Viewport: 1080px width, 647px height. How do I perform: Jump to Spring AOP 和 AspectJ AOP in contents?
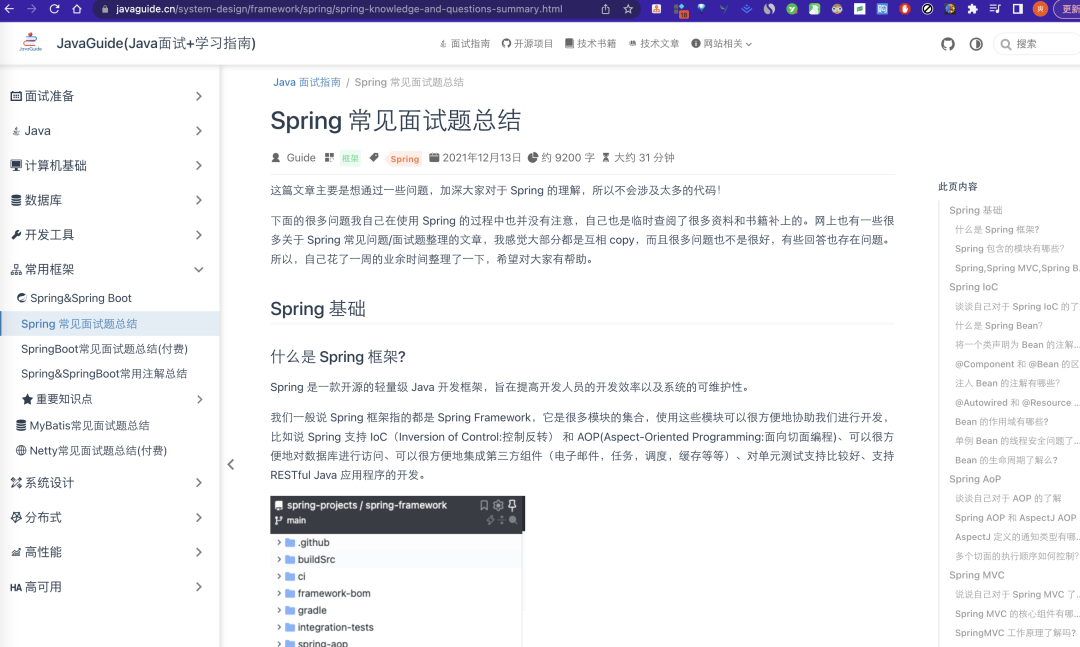tap(1015, 517)
